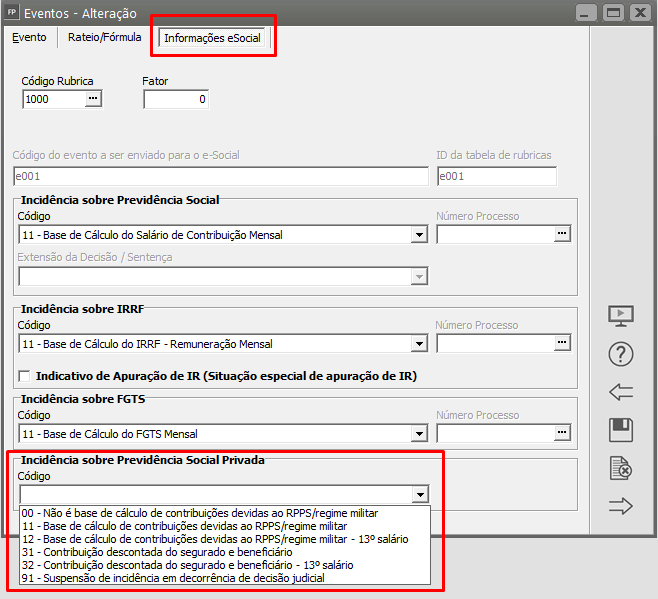658x599 pixels.
Task: Choose option 32 - Contribuição descontada 13º salário
Action: [225, 565]
